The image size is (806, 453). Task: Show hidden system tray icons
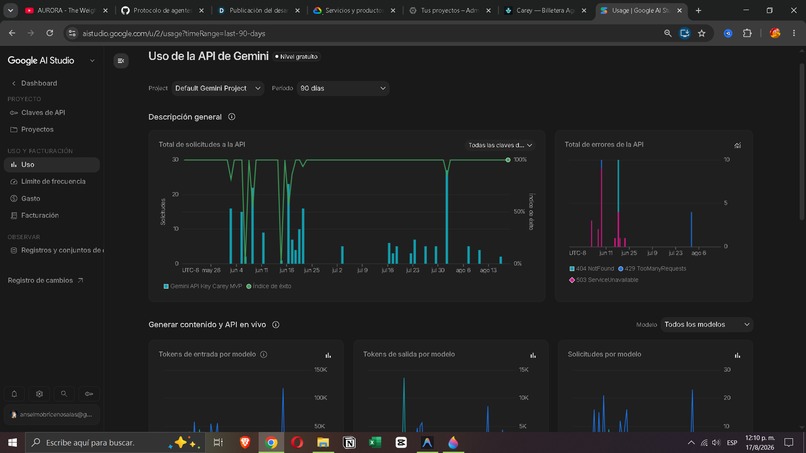691,442
